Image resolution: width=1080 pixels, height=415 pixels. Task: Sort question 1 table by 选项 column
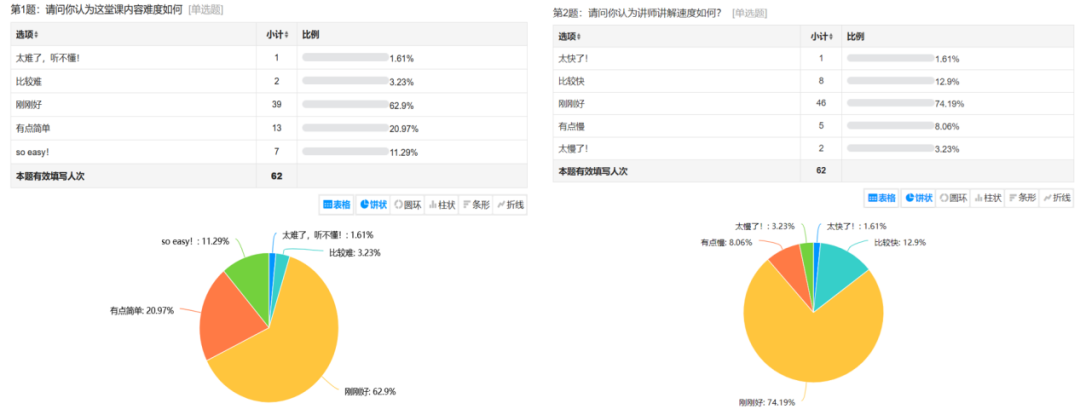pos(27,34)
